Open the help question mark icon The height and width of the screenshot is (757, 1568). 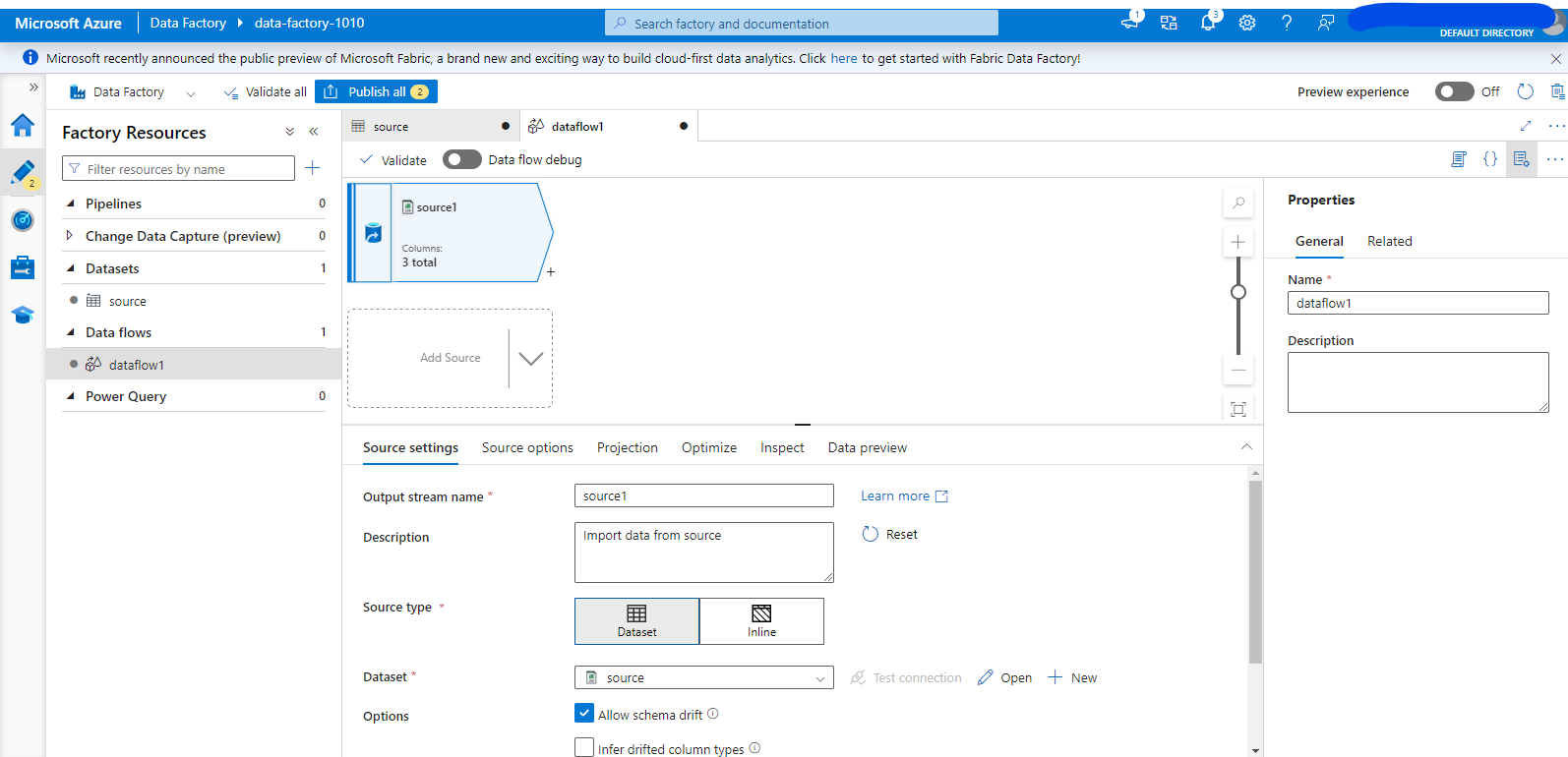coord(1287,23)
